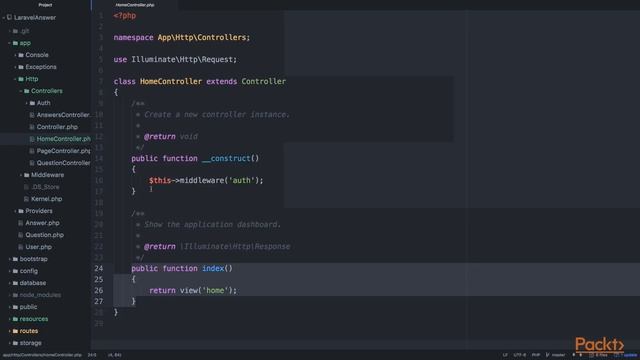Screen dimensions: 640x360
Task: Click the Http folder icon
Action: (21, 79)
